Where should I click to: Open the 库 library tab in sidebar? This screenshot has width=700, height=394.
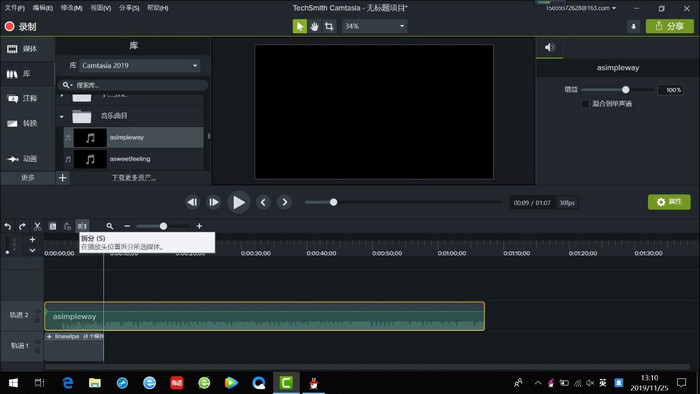coord(28,74)
